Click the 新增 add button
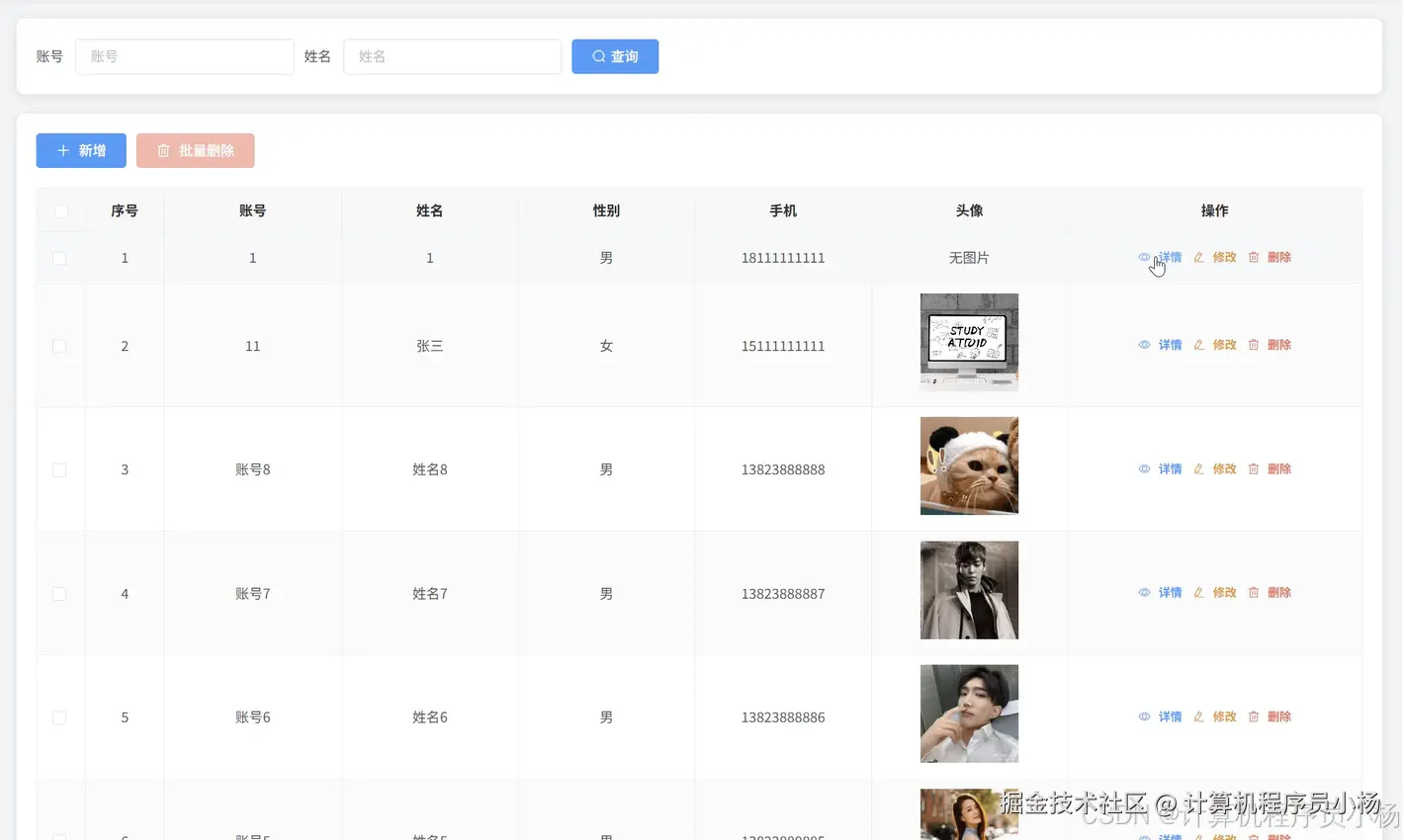1404x840 pixels. click(81, 150)
